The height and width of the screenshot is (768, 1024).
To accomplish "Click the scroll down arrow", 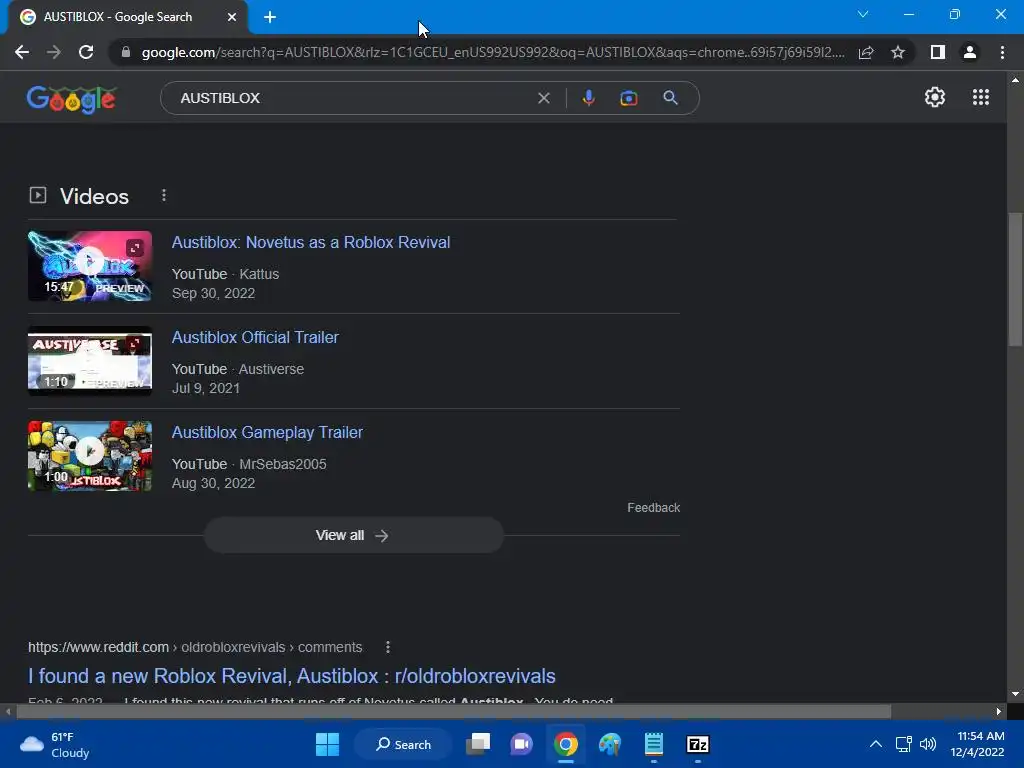I will (x=1015, y=694).
